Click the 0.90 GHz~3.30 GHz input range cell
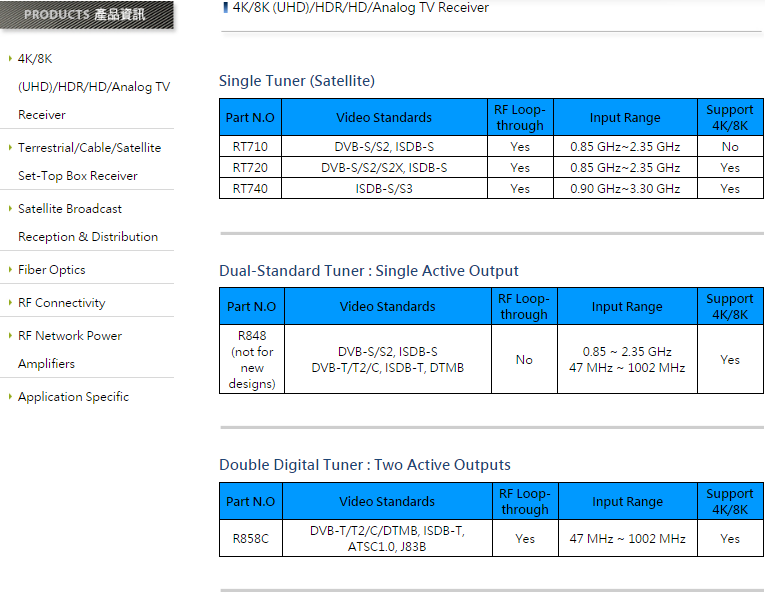This screenshot has width=765, height=605. pos(625,188)
